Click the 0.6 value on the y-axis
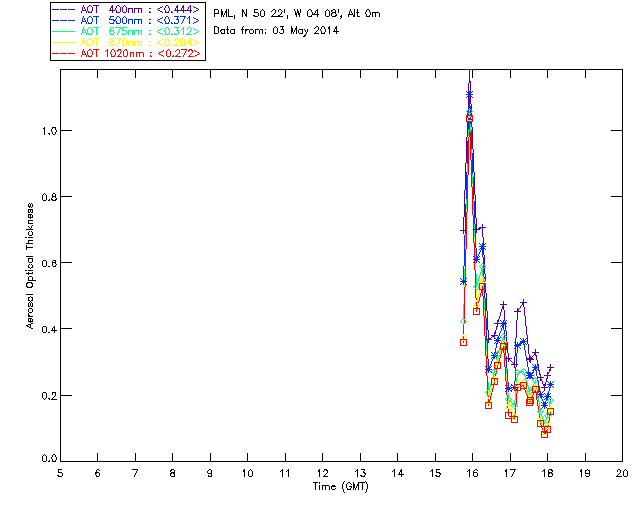The image size is (640, 512). (x=49, y=263)
